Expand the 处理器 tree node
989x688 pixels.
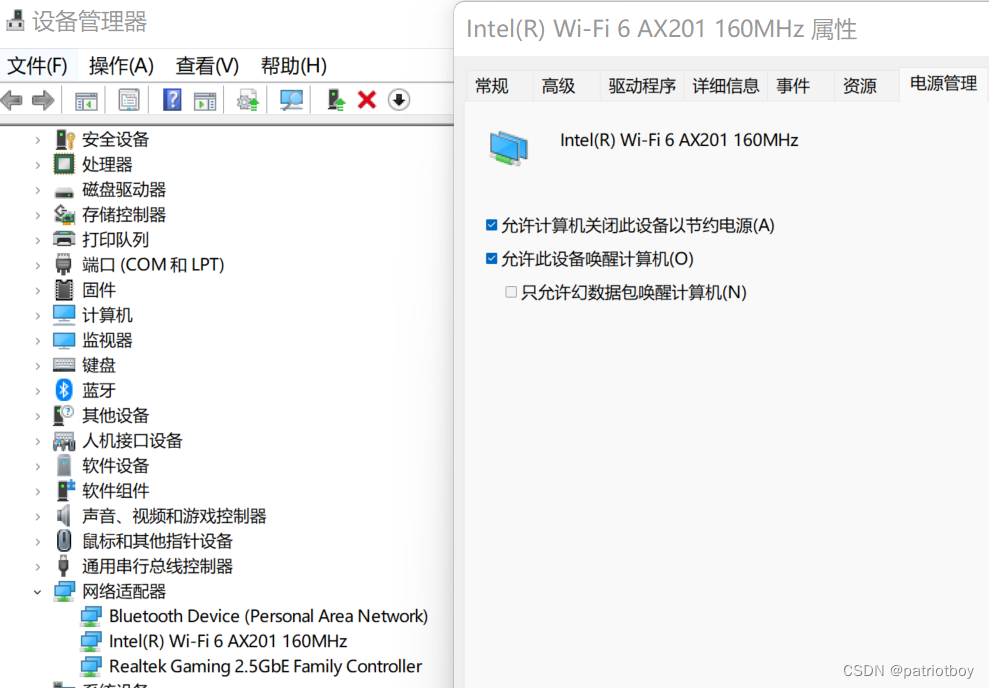(x=38, y=165)
